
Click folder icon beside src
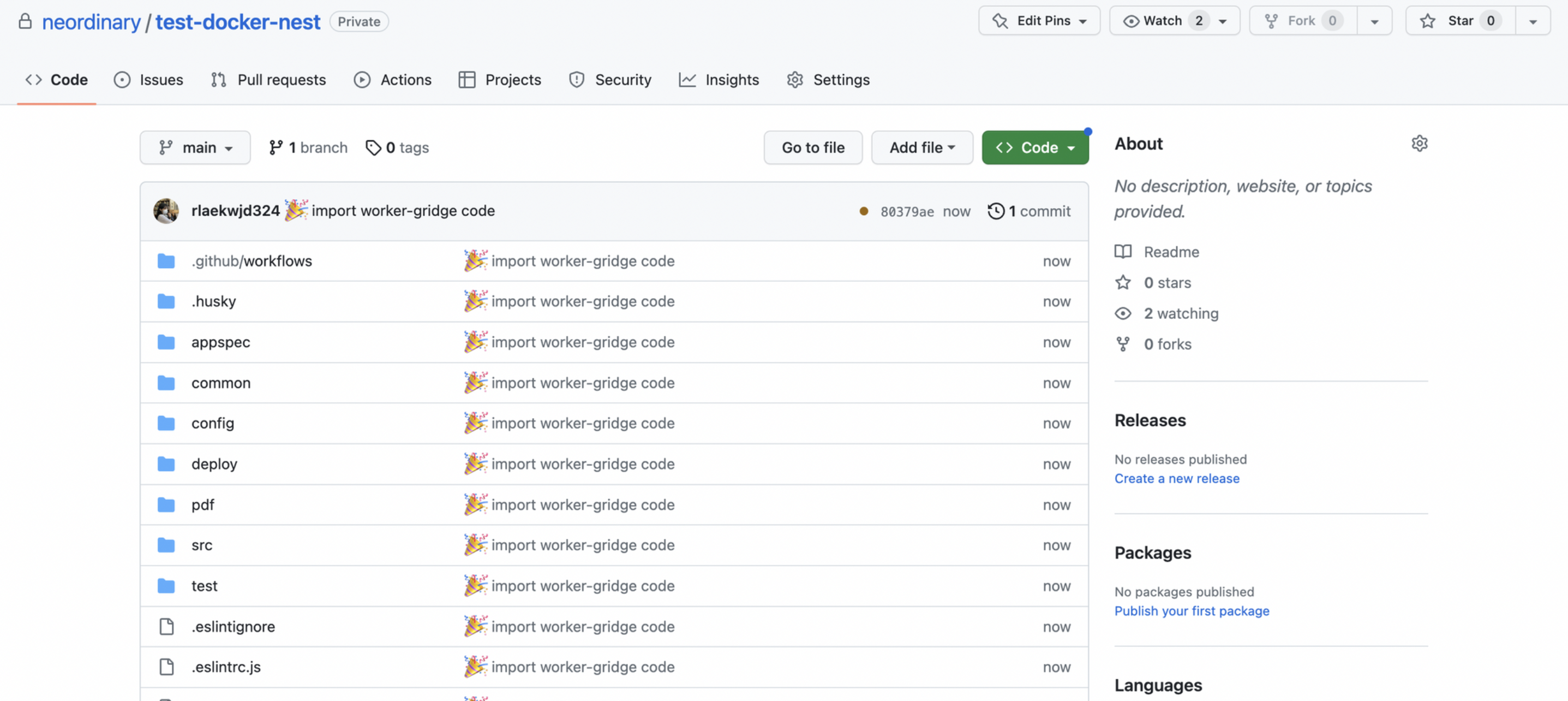pos(165,545)
